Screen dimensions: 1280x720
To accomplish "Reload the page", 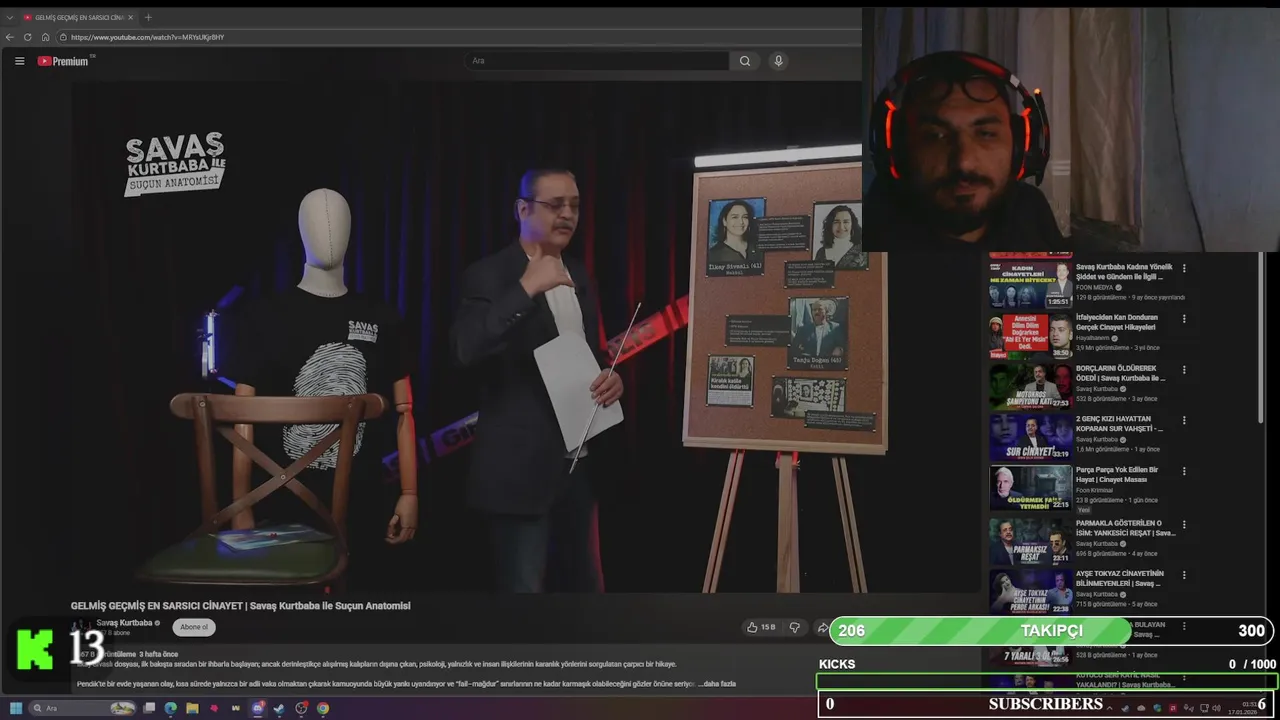I will (28, 37).
